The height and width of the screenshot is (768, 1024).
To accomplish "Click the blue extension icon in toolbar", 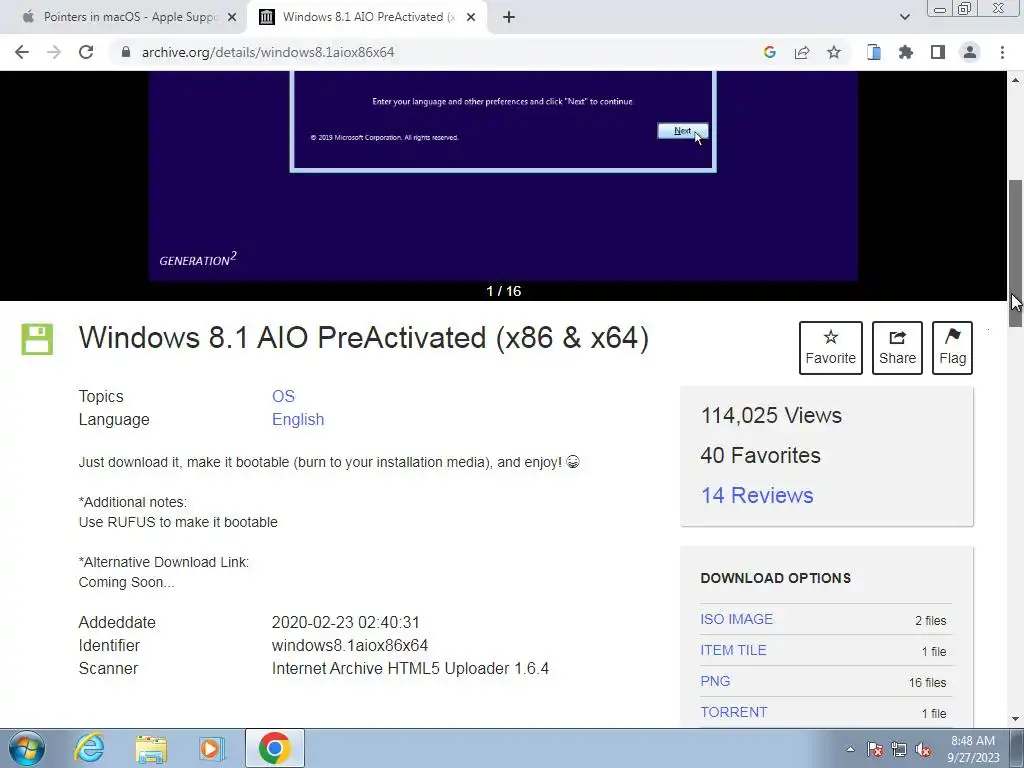I will click(x=874, y=52).
